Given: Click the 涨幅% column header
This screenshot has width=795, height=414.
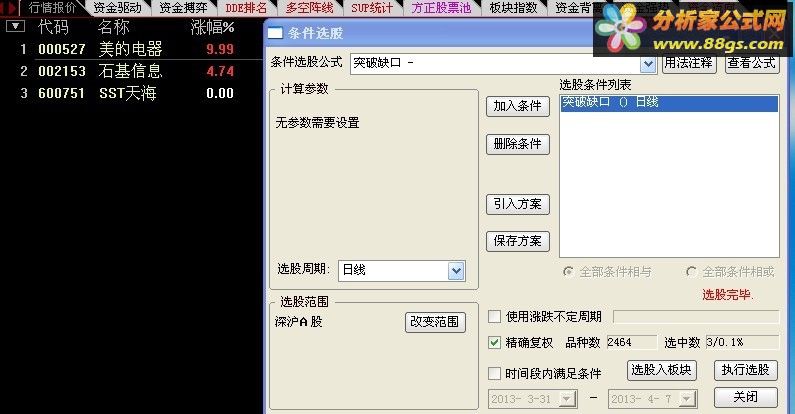Looking at the screenshot, I should [x=212, y=27].
